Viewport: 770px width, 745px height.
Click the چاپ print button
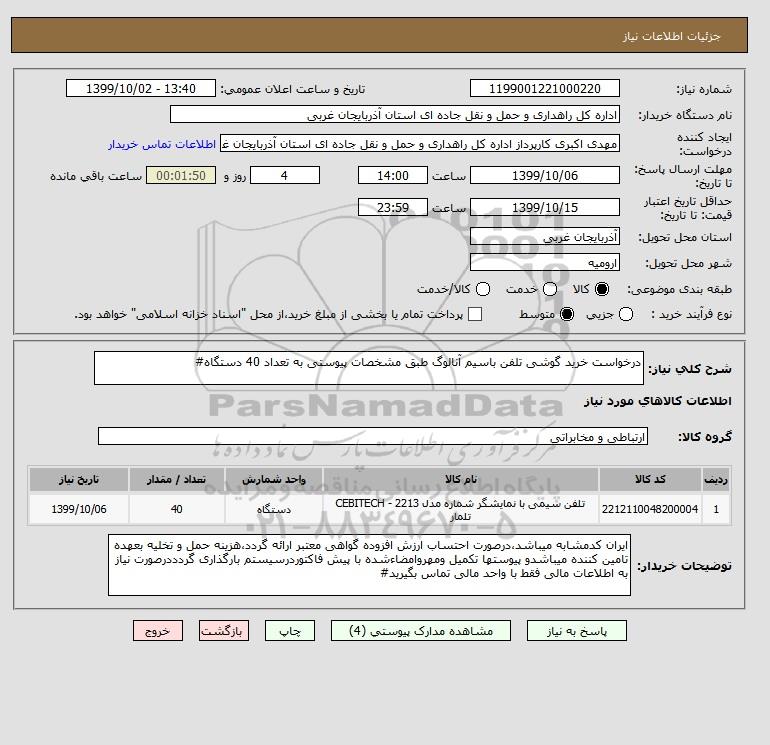(290, 631)
